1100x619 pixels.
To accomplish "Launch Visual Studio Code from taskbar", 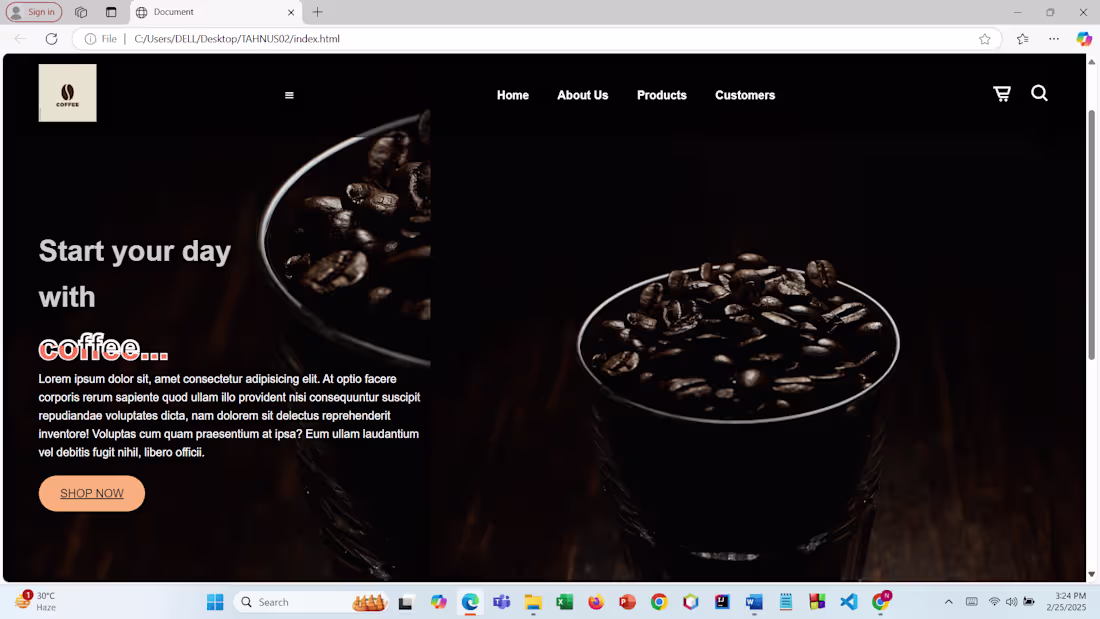I will (848, 602).
